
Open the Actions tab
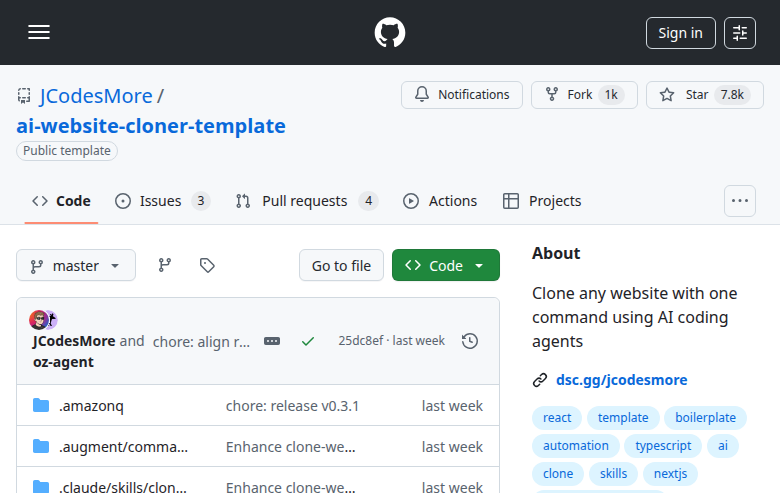[440, 201]
